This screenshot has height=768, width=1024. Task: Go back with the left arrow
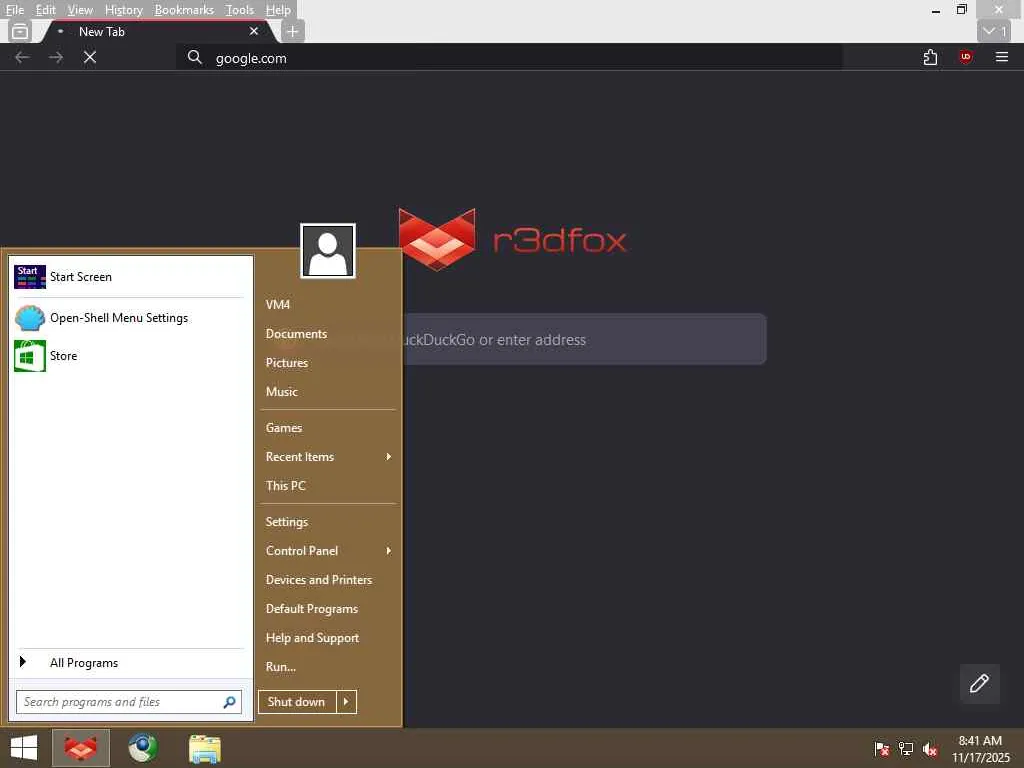coord(22,57)
